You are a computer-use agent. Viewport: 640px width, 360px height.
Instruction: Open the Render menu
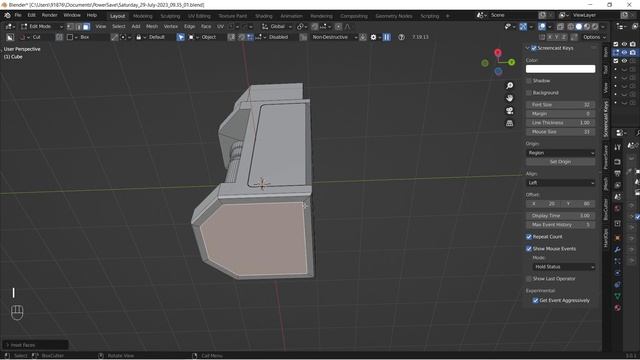[49, 16]
